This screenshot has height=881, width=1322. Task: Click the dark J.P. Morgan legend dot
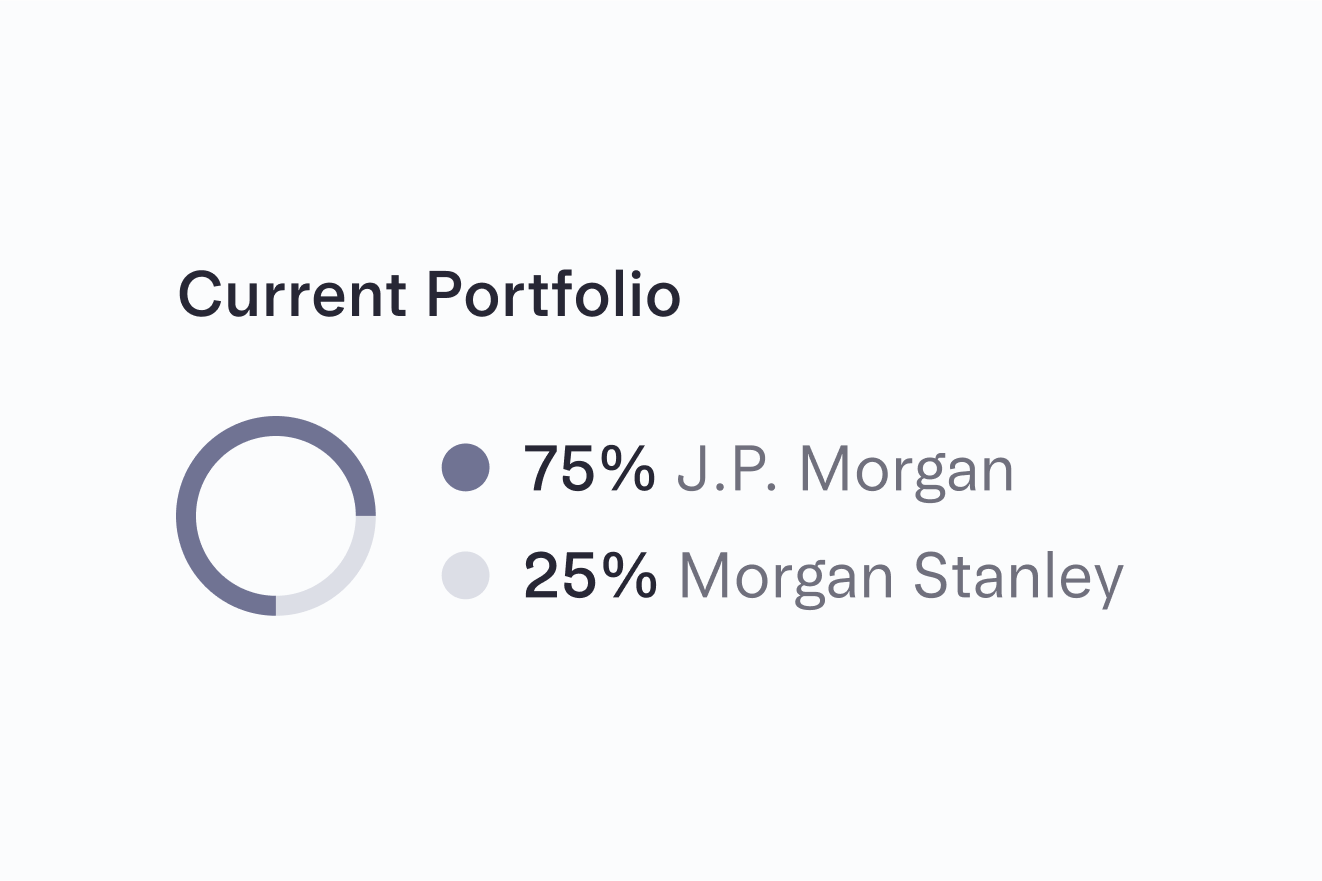pos(465,468)
